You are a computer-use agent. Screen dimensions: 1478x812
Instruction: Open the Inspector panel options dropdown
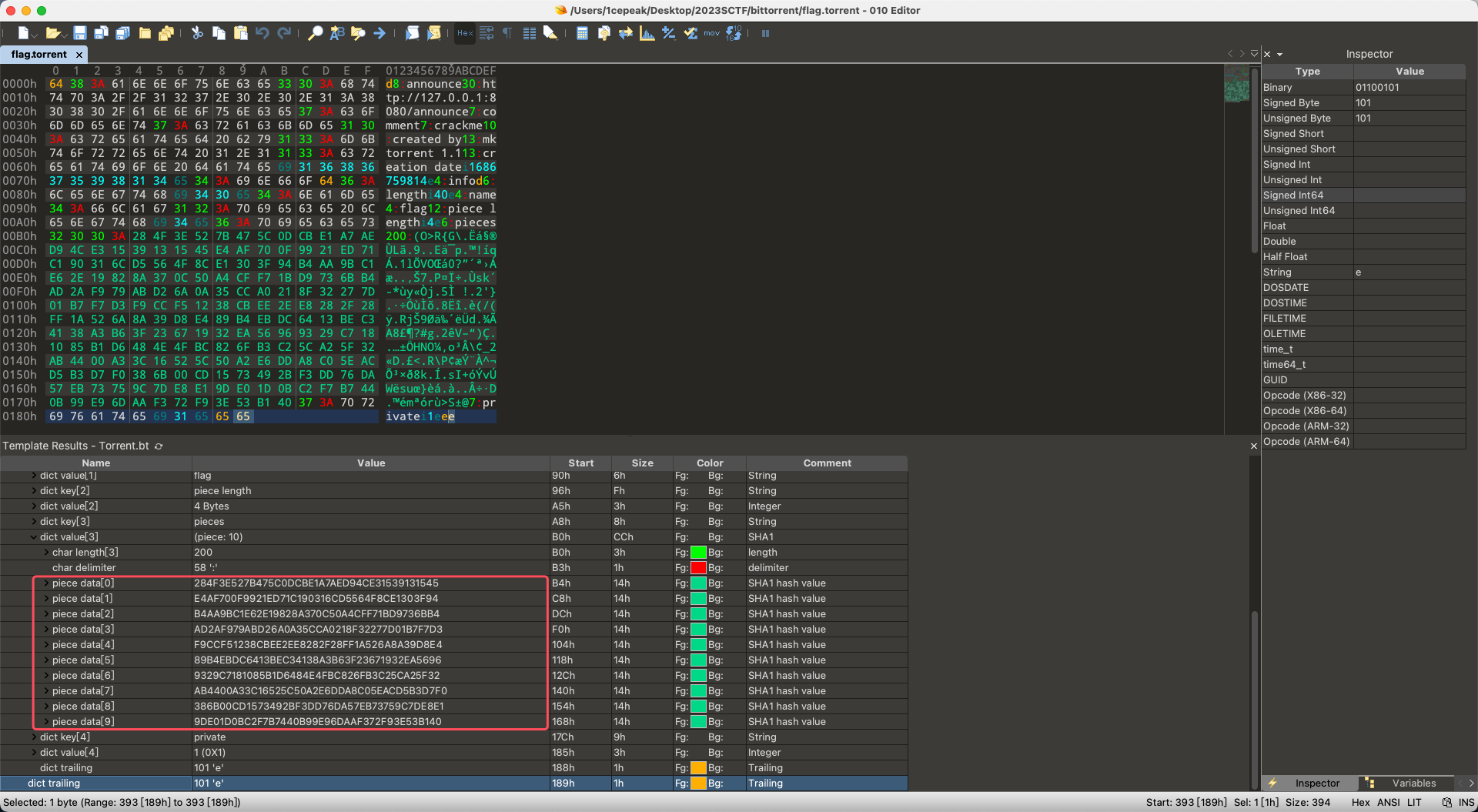pyautogui.click(x=1279, y=55)
